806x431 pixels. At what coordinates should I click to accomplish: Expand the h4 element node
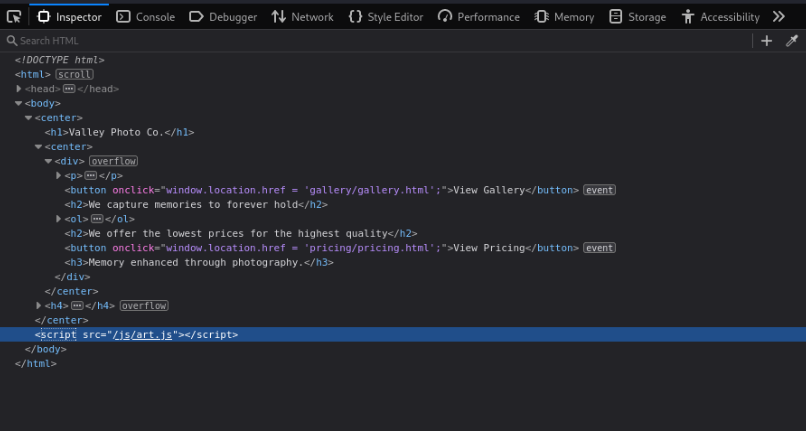[x=38, y=306]
